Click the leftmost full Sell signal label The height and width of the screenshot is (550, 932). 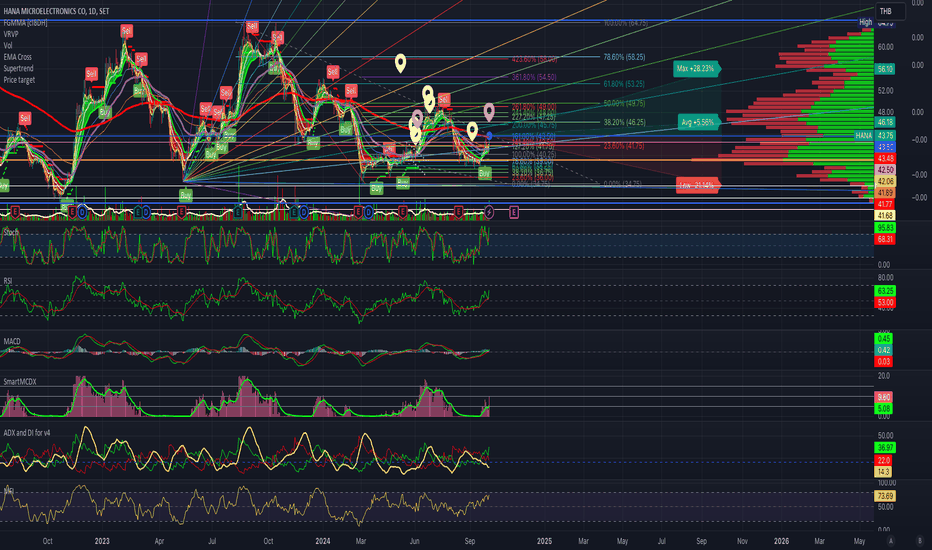point(24,118)
